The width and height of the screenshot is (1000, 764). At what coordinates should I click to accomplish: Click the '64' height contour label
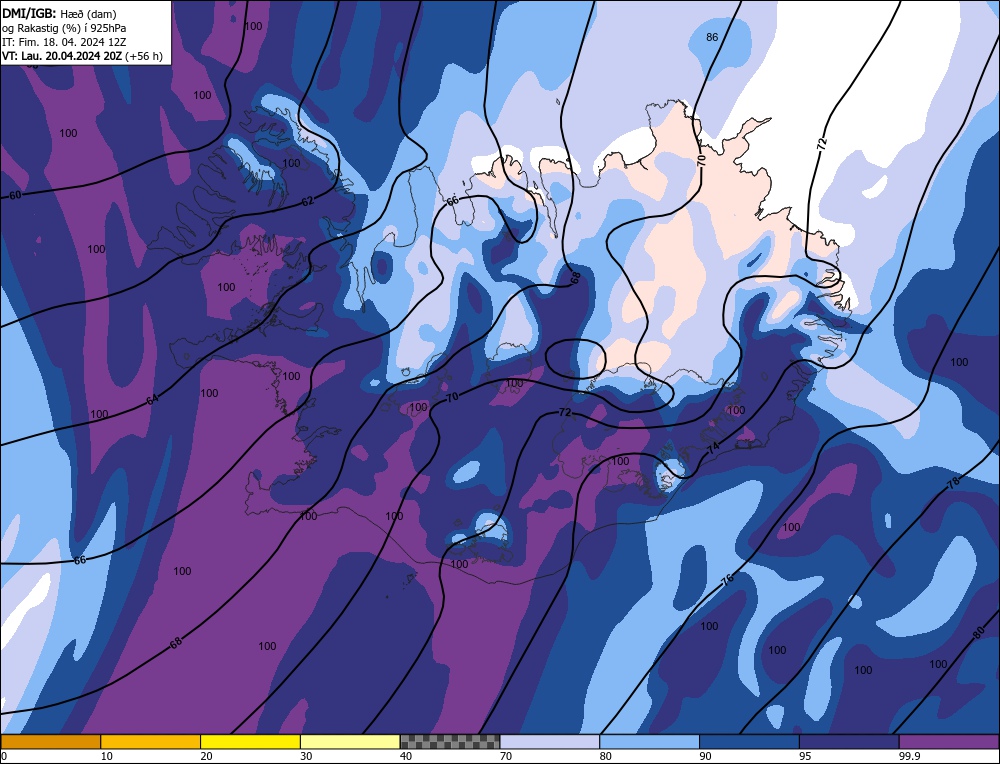click(x=152, y=400)
